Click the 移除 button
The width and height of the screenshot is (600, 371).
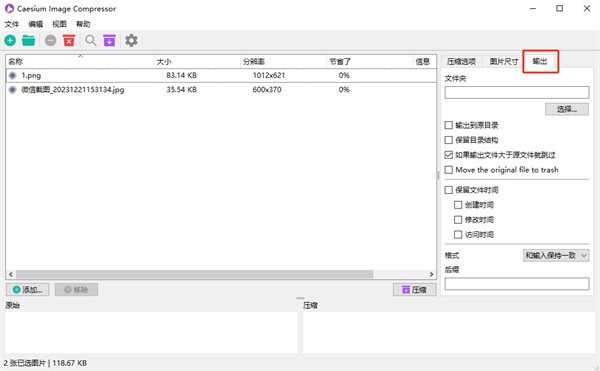(x=76, y=290)
